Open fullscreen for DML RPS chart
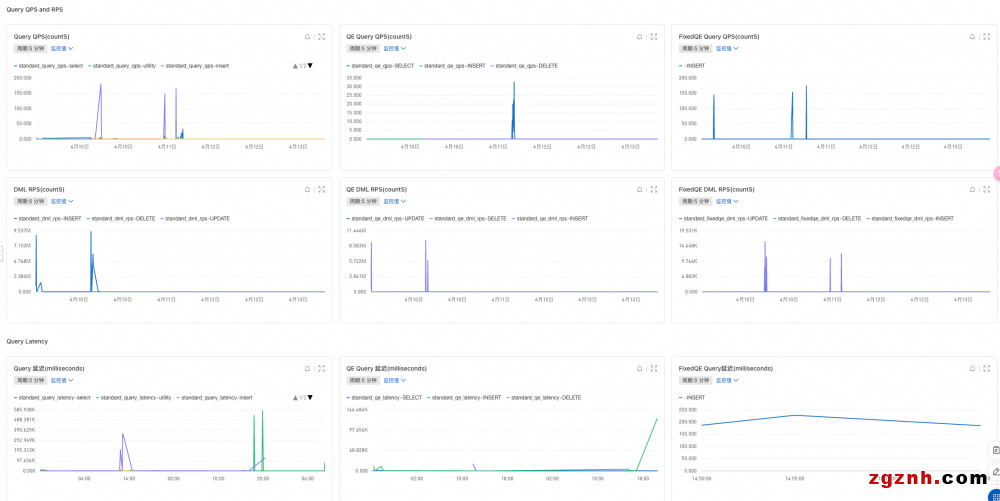 (x=321, y=189)
